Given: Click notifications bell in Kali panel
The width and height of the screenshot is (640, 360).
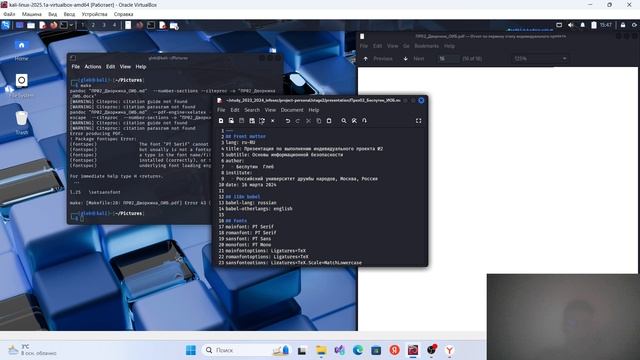Looking at the screenshot, I should (x=582, y=25).
